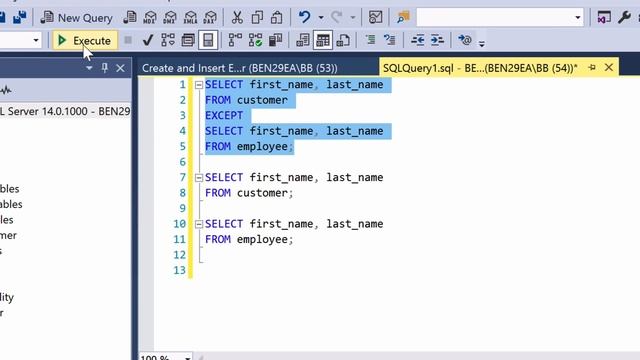Click the Execute button
This screenshot has width=640, height=360.
click(85, 40)
